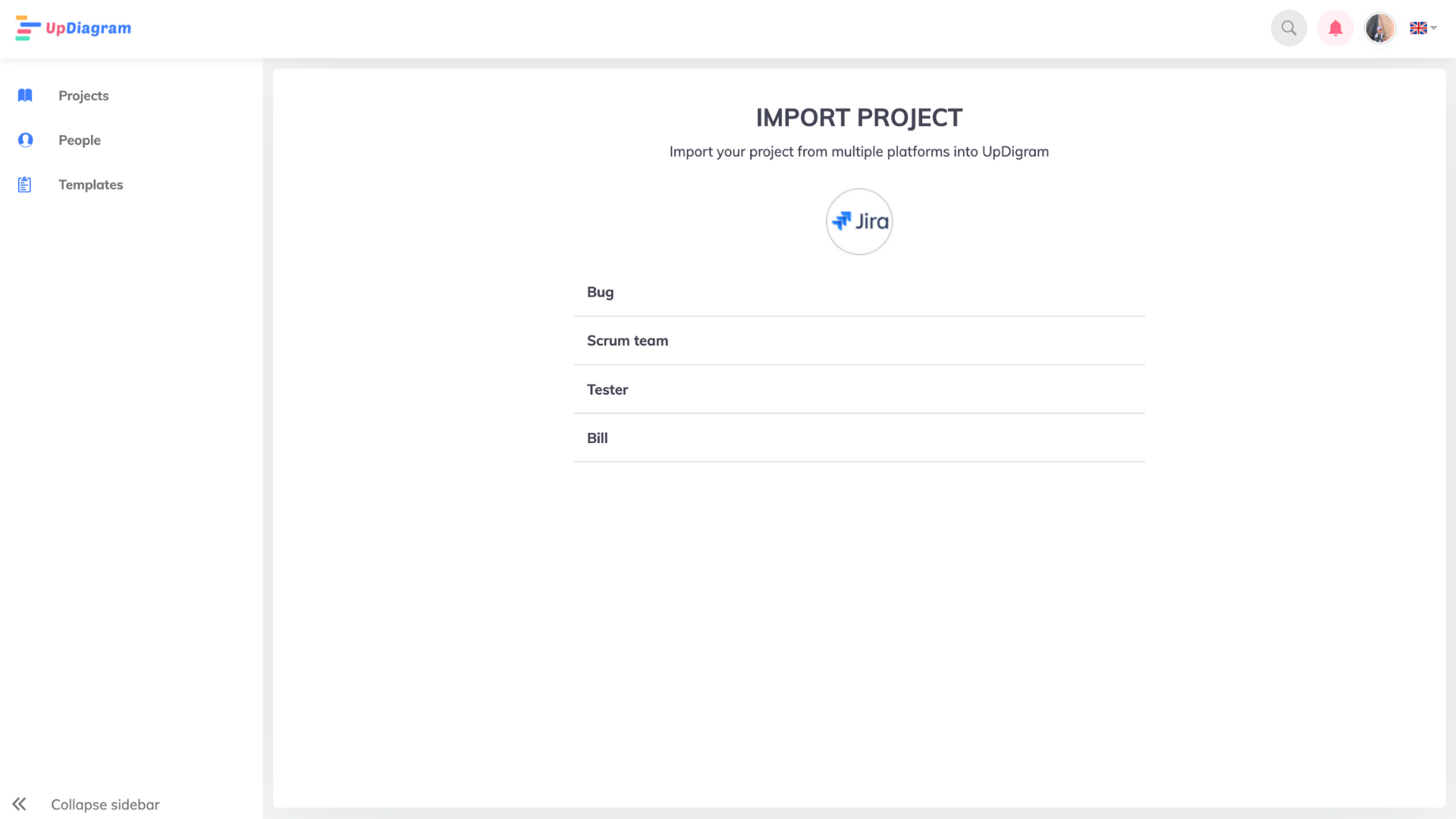Image resolution: width=1456 pixels, height=819 pixels.
Task: Go to People page
Action: [x=80, y=140]
